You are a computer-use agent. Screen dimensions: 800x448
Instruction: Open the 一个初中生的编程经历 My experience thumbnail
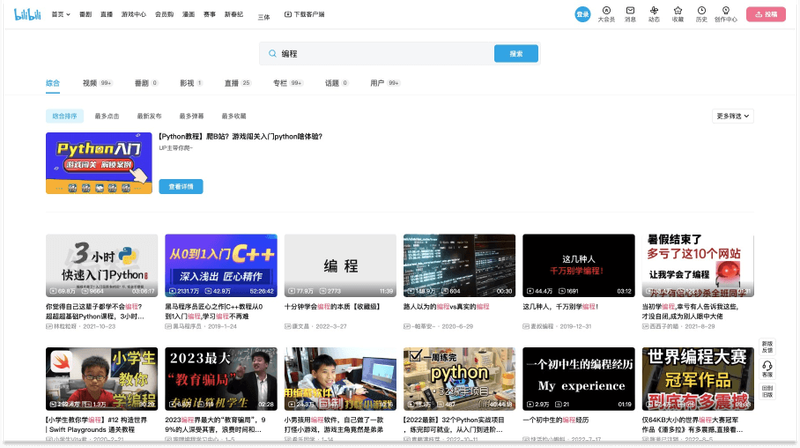coord(579,379)
